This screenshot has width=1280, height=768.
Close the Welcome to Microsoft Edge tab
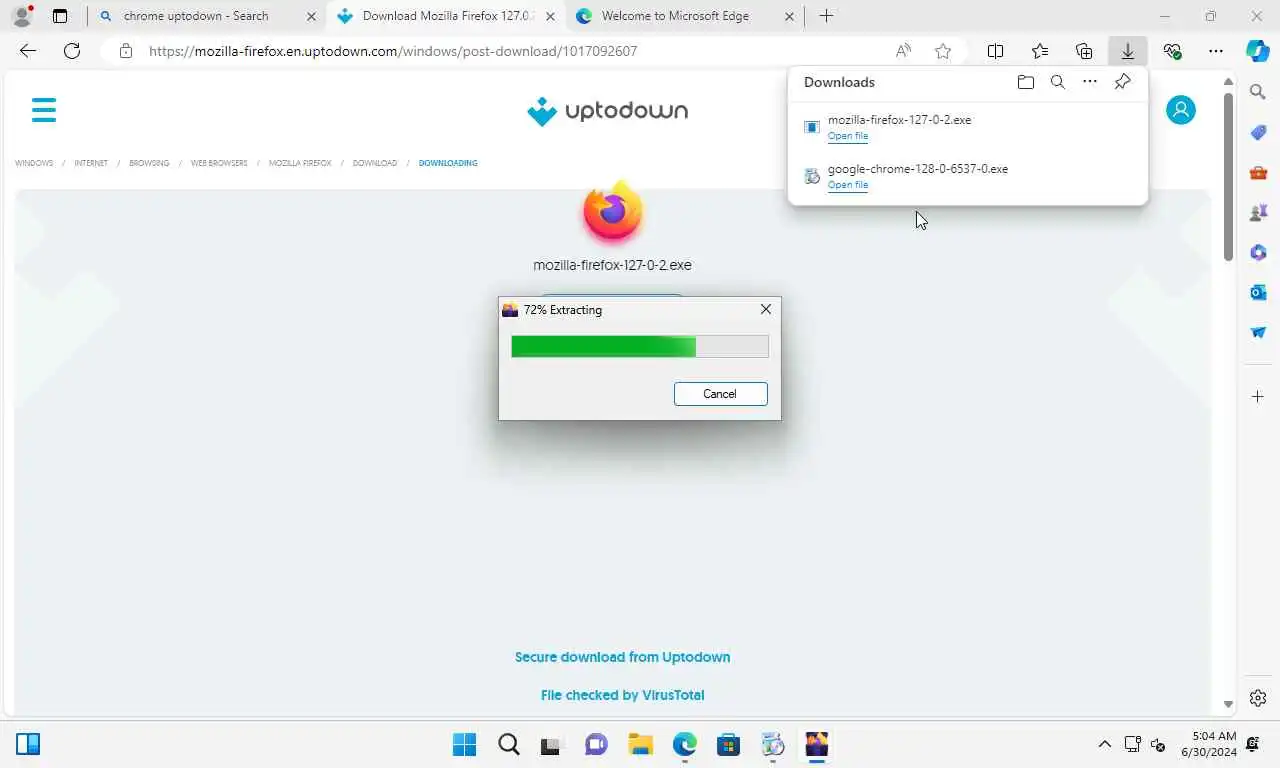(x=789, y=16)
